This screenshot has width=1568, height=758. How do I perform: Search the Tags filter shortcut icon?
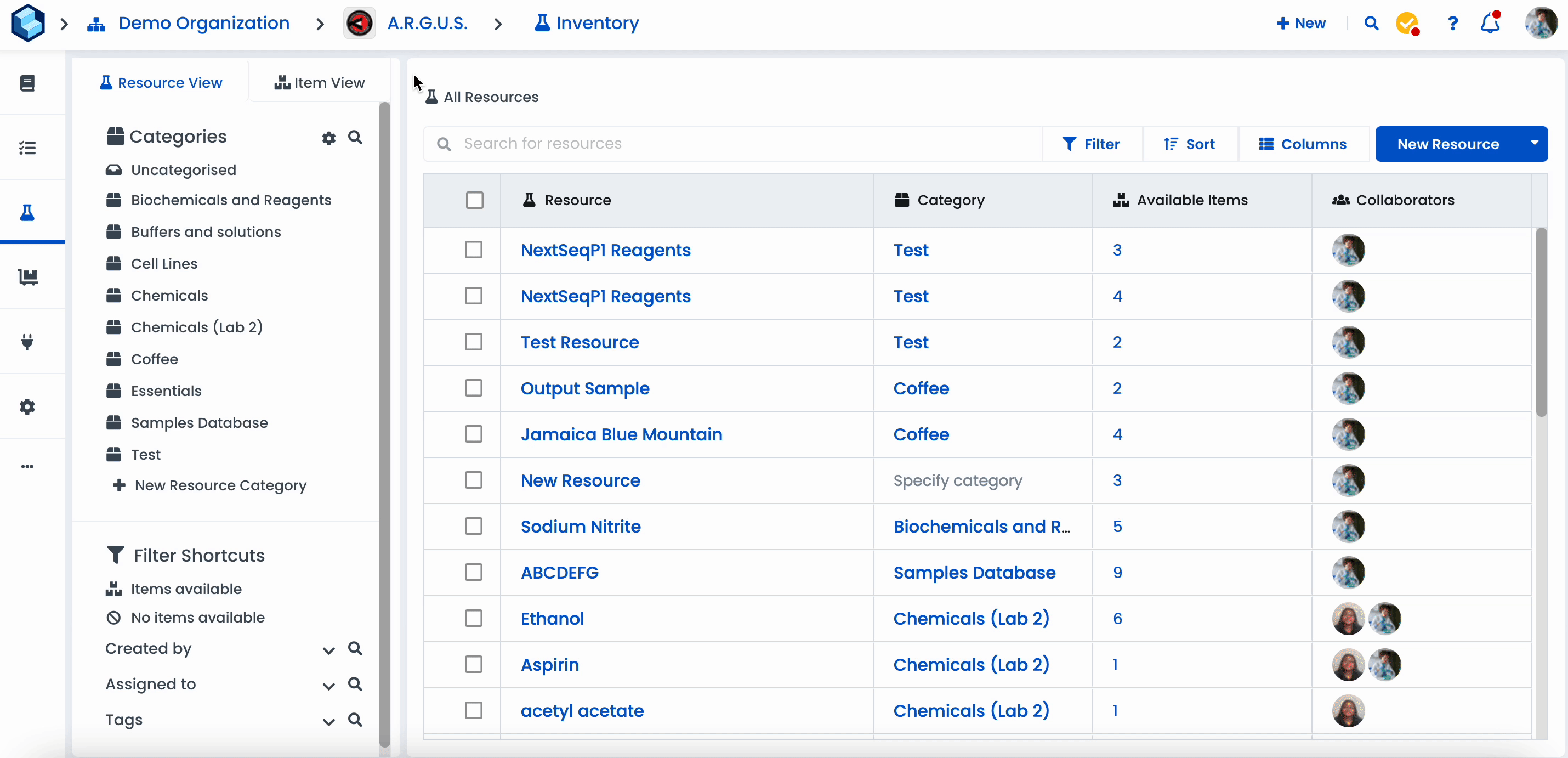(355, 719)
